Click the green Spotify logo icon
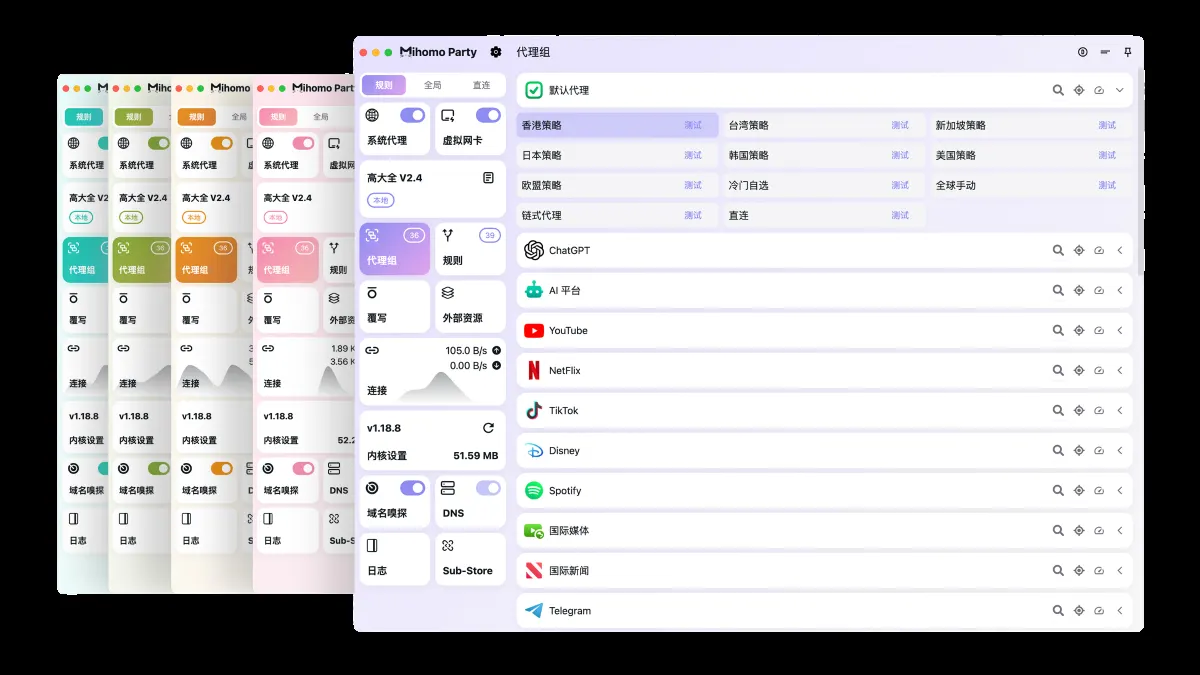The width and height of the screenshot is (1200, 675). click(534, 490)
